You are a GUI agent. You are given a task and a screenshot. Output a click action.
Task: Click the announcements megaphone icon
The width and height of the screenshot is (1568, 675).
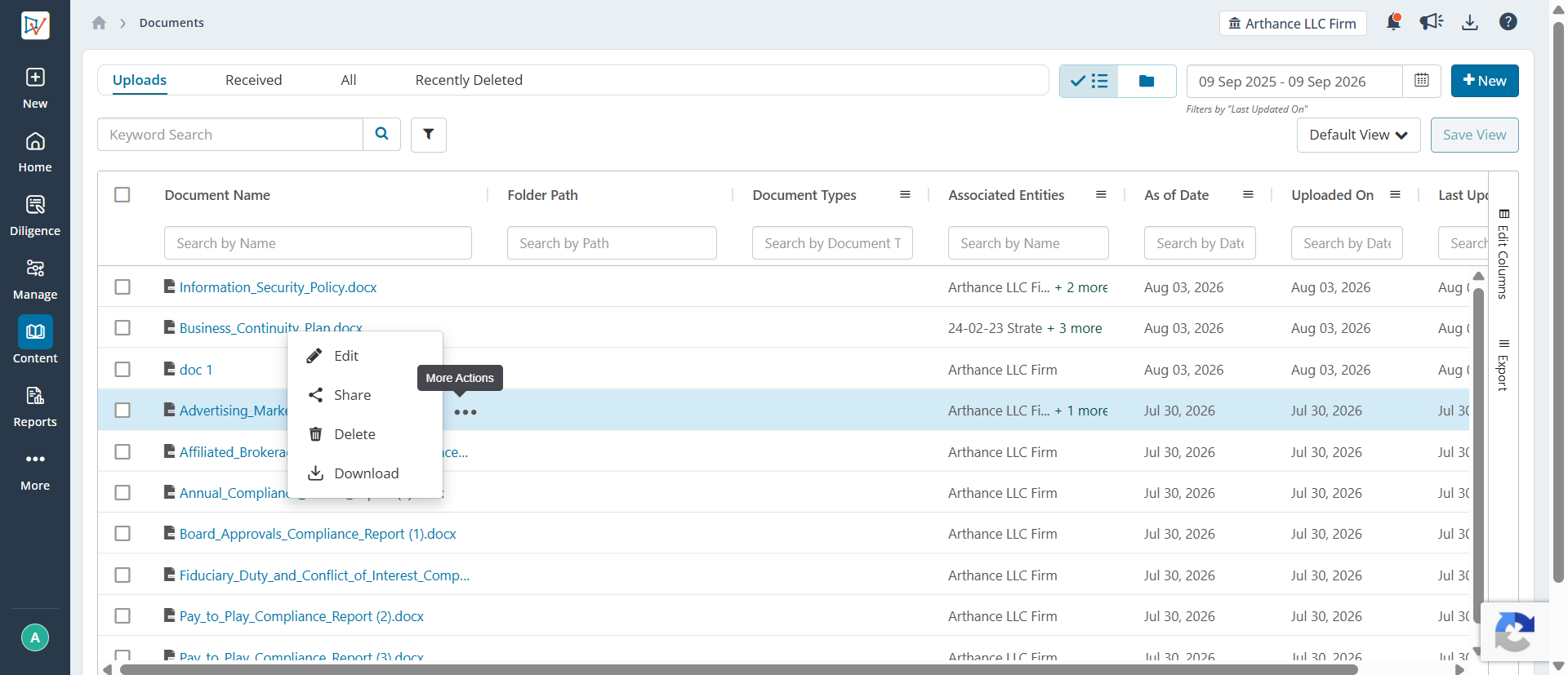click(x=1431, y=22)
